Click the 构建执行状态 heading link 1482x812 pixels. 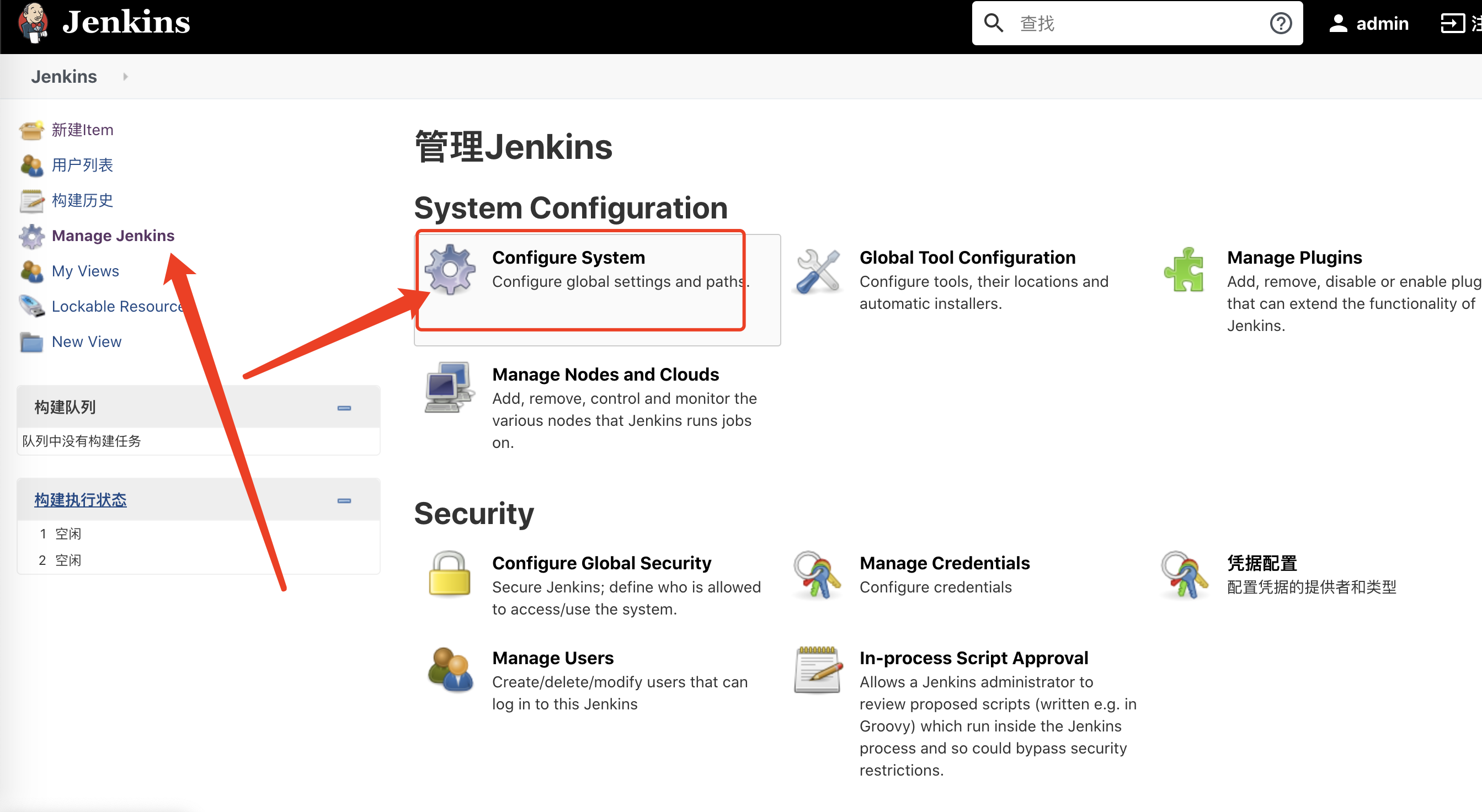81,500
